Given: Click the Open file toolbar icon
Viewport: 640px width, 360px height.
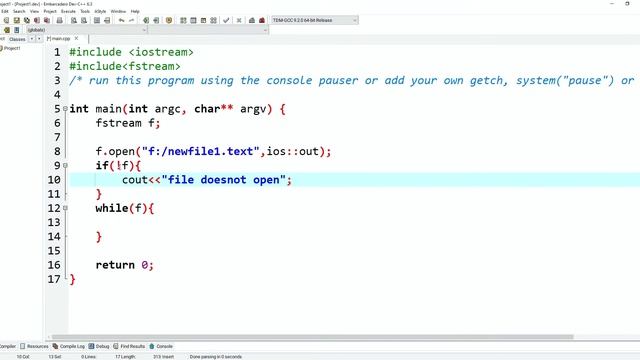Looking at the screenshot, I should click(17, 20).
